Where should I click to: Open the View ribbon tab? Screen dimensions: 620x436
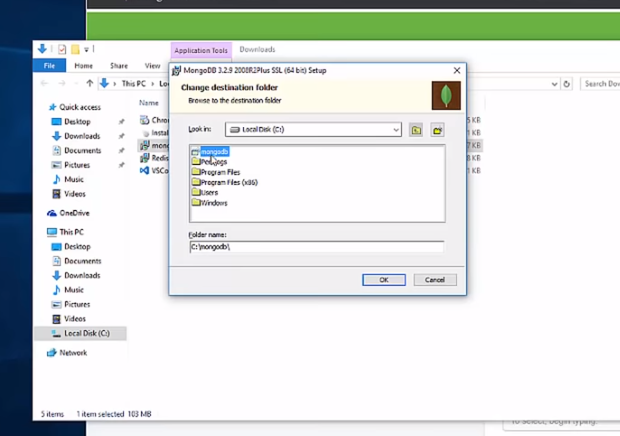pos(152,66)
